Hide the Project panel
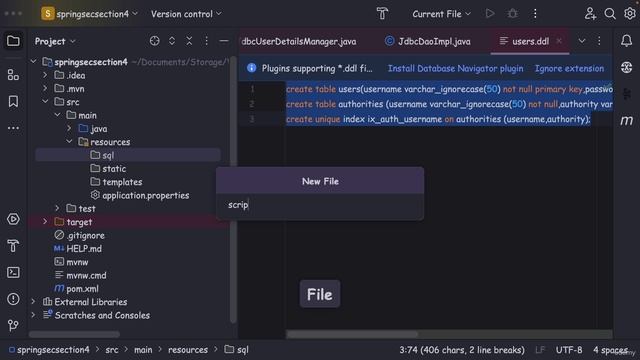The image size is (640, 360). click(224, 41)
